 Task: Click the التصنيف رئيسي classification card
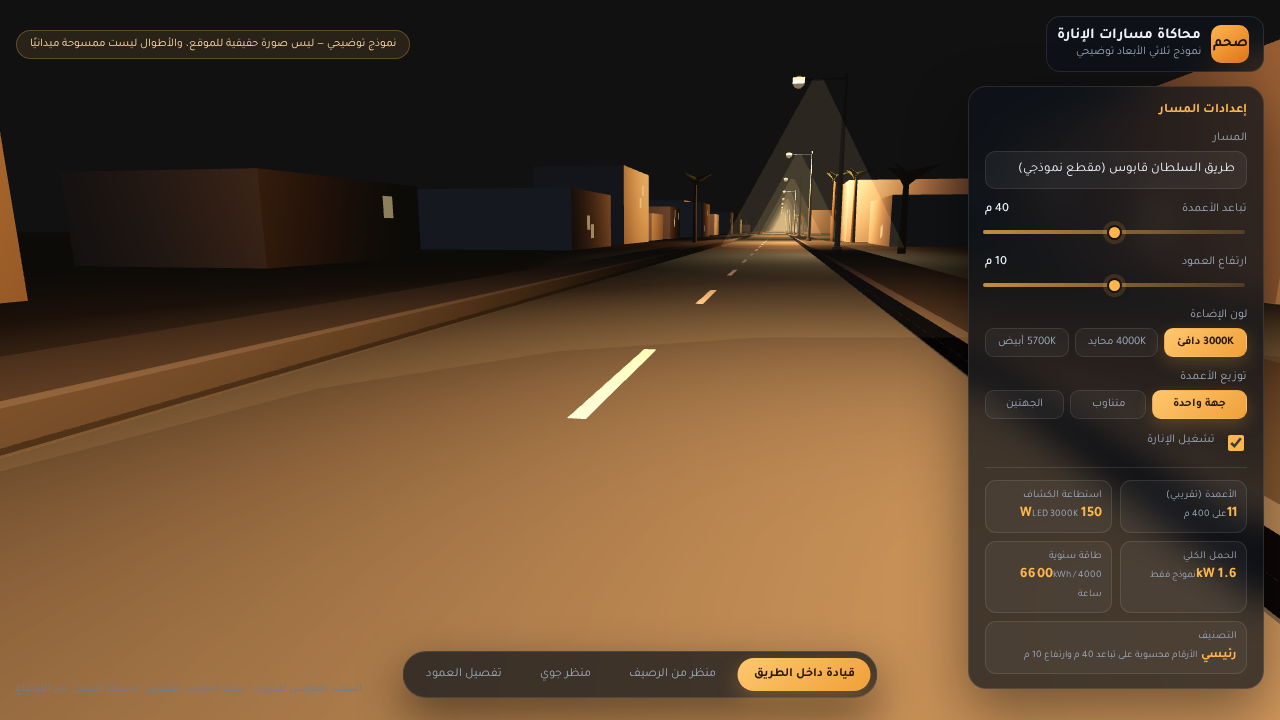[x=1116, y=647]
